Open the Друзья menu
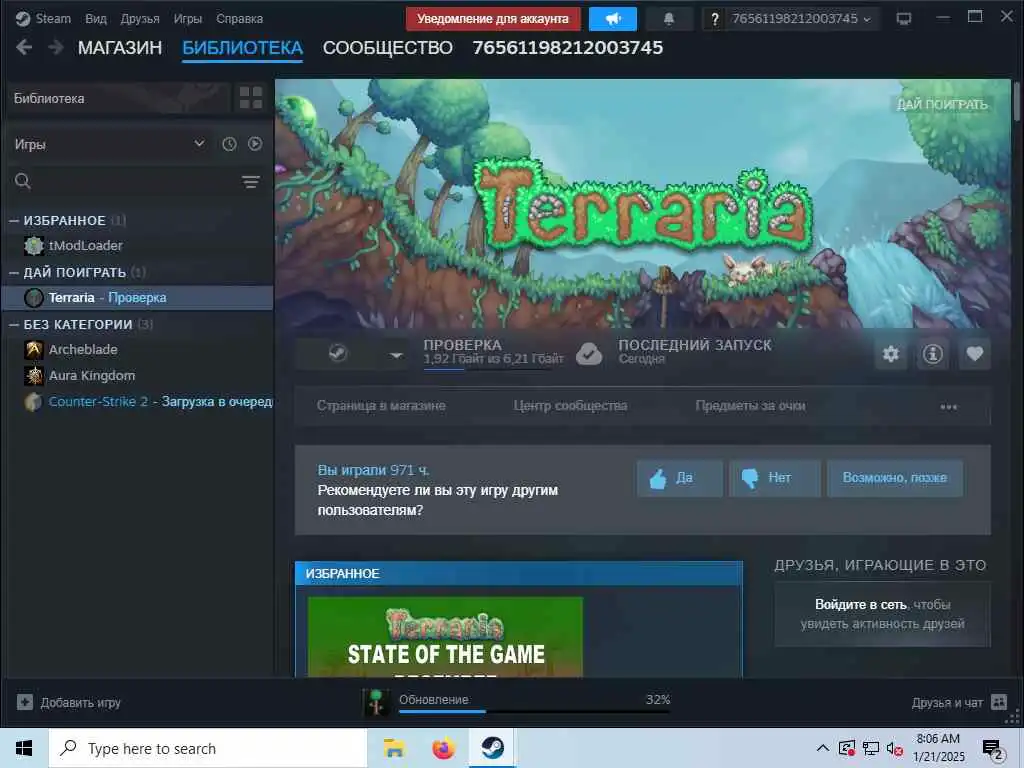 pyautogui.click(x=140, y=18)
